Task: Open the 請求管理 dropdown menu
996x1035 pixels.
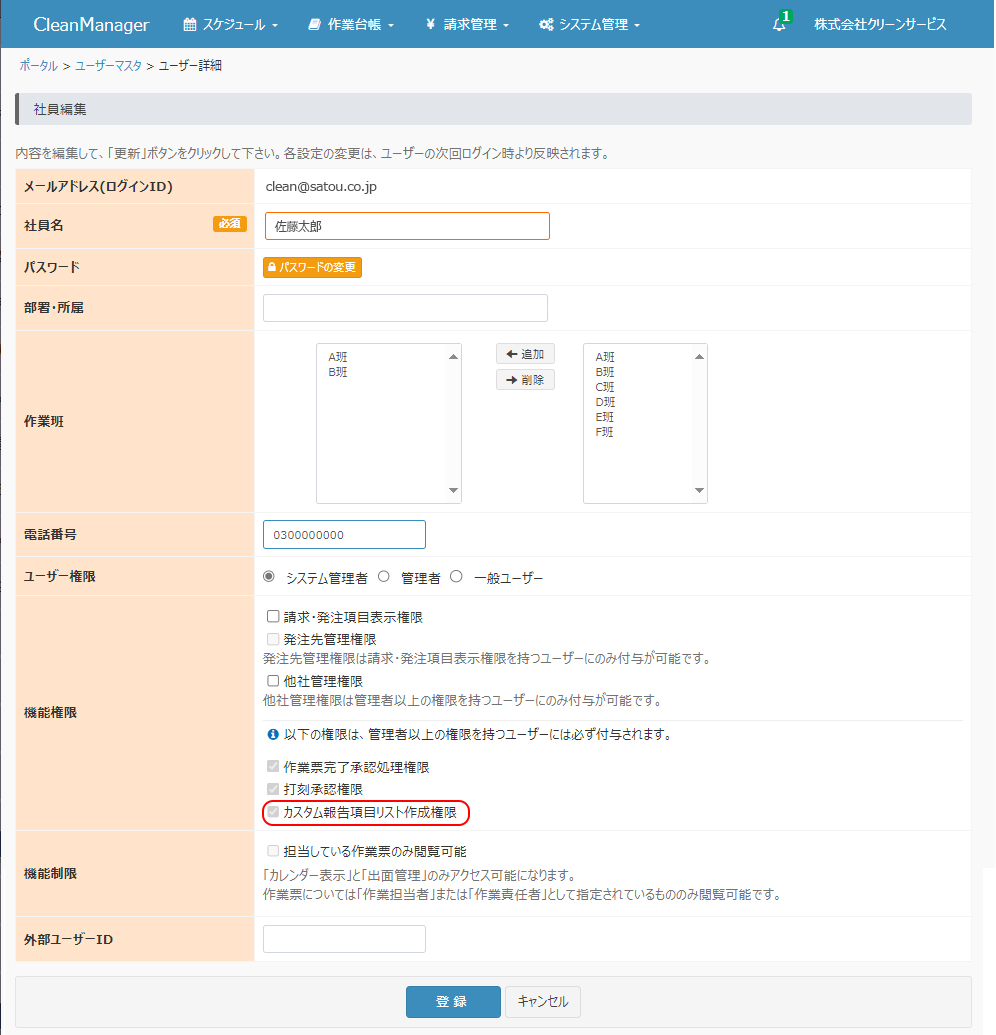Action: (467, 25)
